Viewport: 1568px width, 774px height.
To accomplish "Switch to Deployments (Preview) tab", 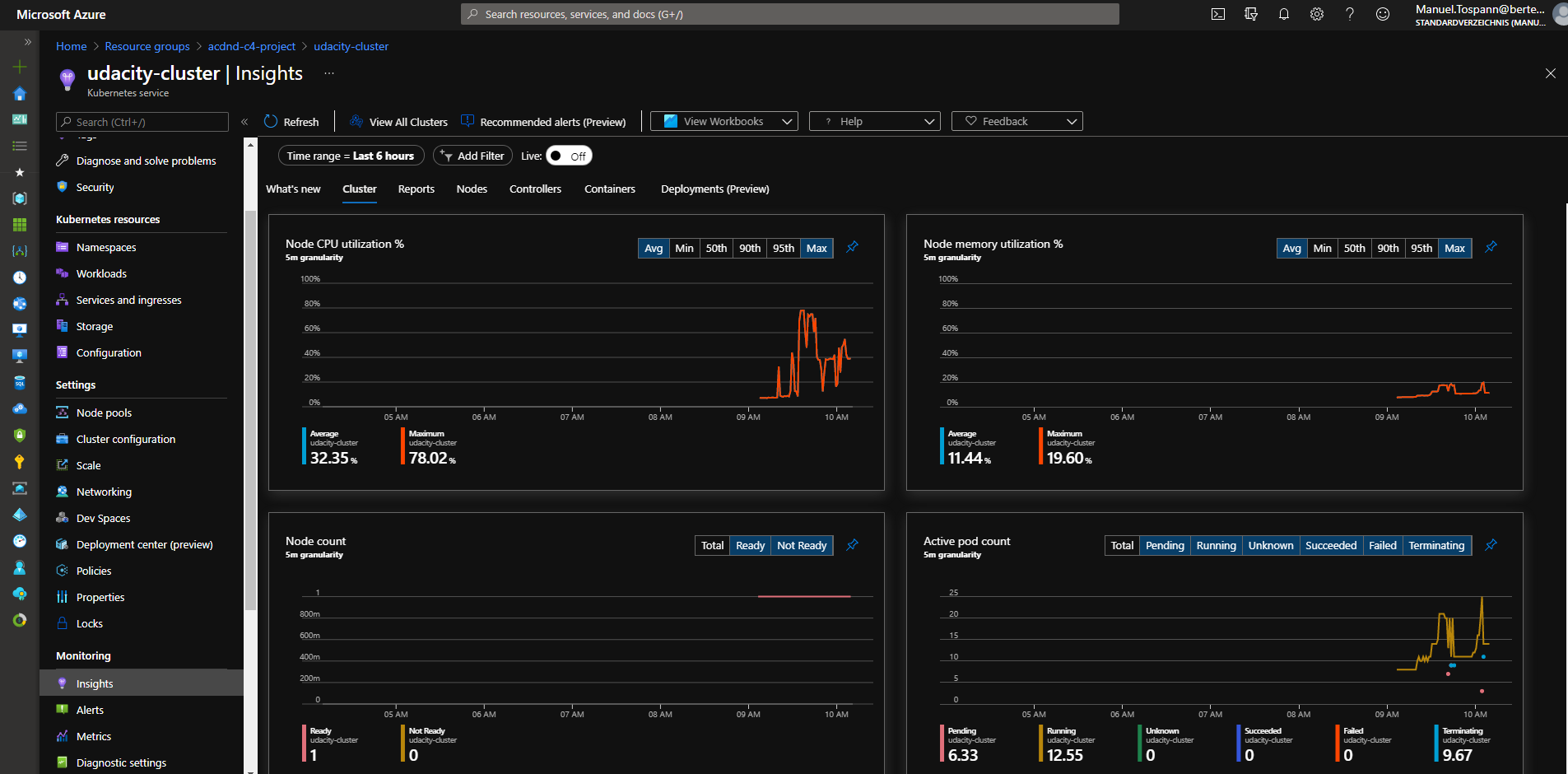I will coord(715,189).
